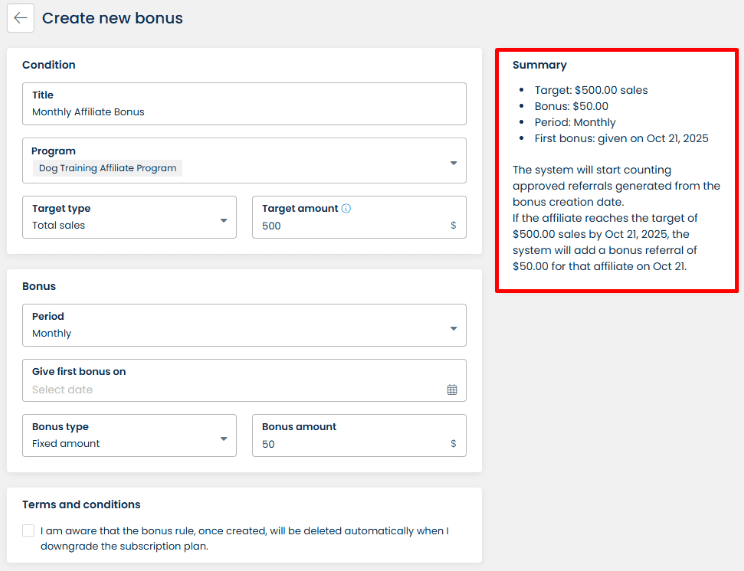Click the Give first bonus on date field
Viewport: 744px width, 571px height.
coord(236,389)
